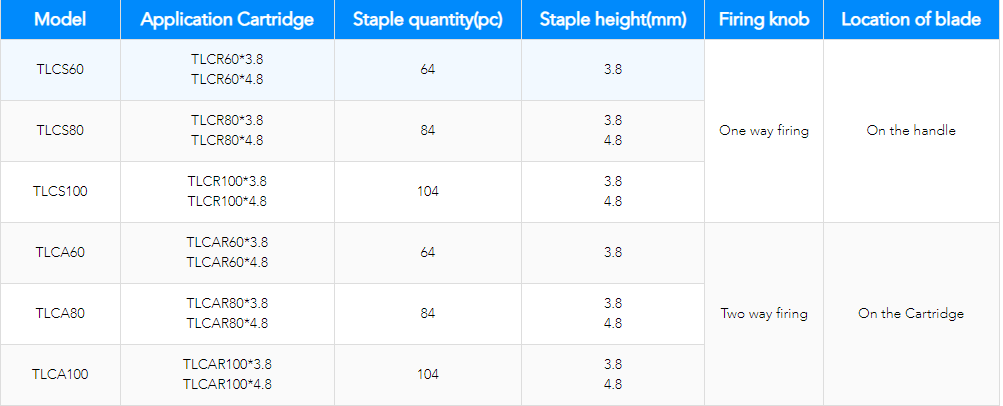The width and height of the screenshot is (1003, 406).
Task: Click the One way firing cell
Action: click(764, 130)
